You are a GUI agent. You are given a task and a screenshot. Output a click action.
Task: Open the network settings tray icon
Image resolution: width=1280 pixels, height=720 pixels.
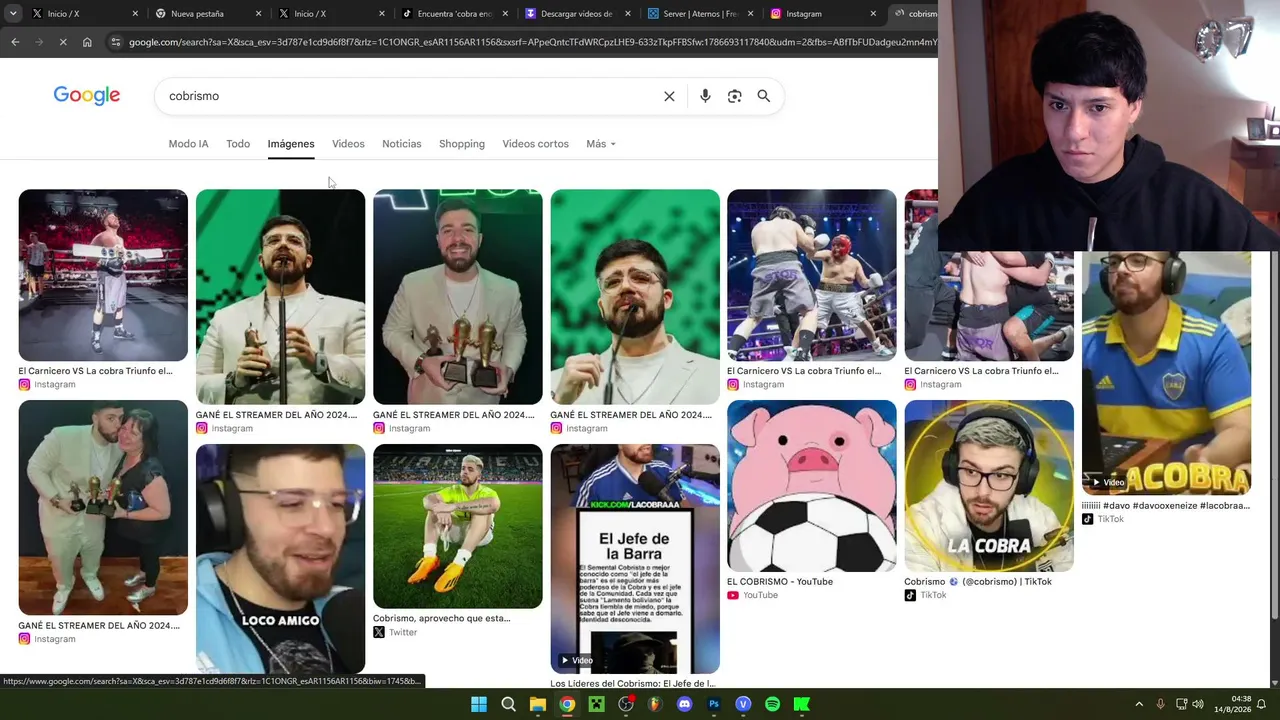tap(1181, 704)
